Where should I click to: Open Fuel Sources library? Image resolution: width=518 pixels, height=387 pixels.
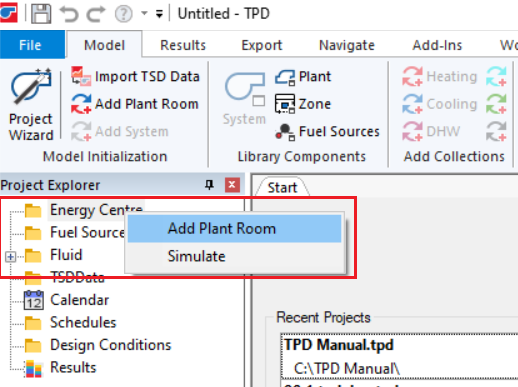[327, 132]
